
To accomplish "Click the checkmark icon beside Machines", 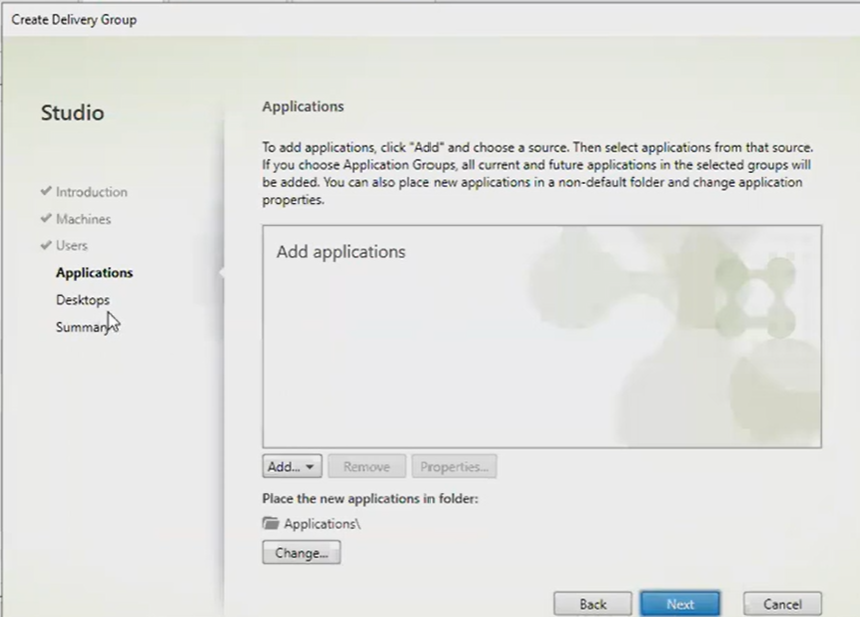I will pyautogui.click(x=46, y=219).
